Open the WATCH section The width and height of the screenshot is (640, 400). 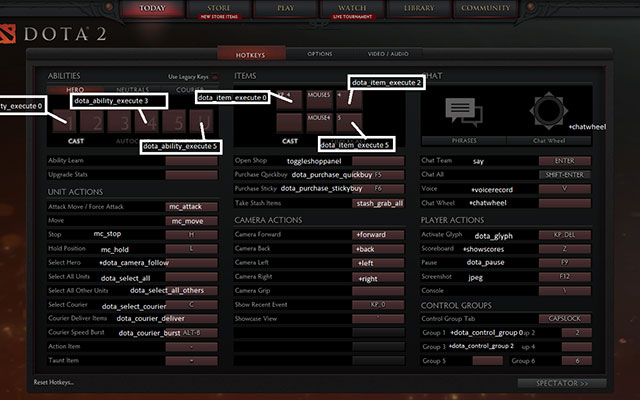click(x=352, y=10)
